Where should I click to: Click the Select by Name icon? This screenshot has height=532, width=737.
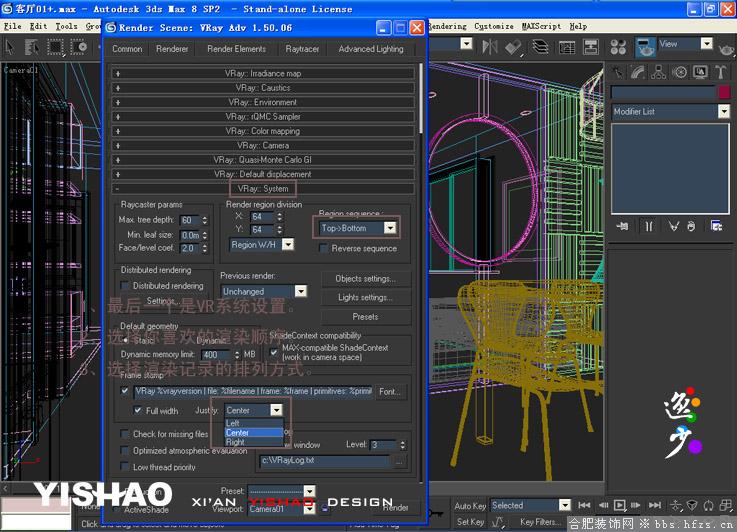(32, 47)
